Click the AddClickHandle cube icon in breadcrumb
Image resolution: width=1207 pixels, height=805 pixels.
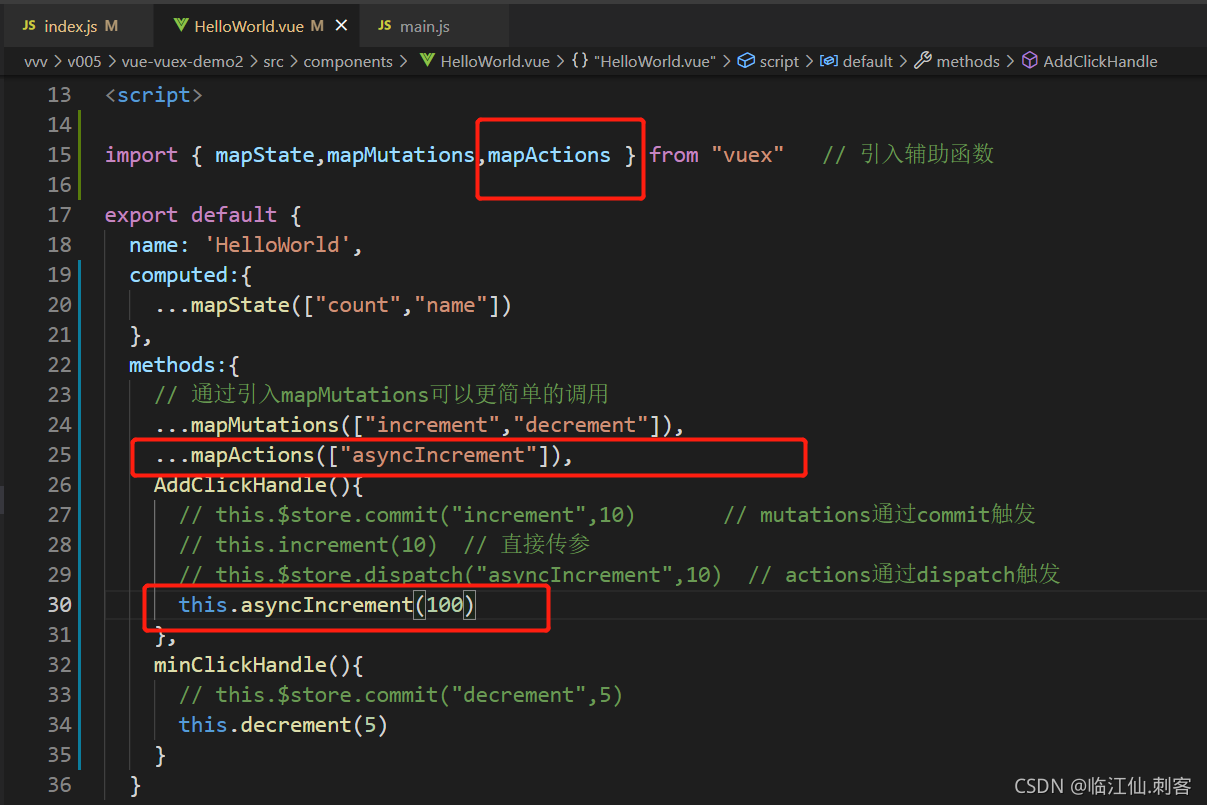click(x=1030, y=61)
